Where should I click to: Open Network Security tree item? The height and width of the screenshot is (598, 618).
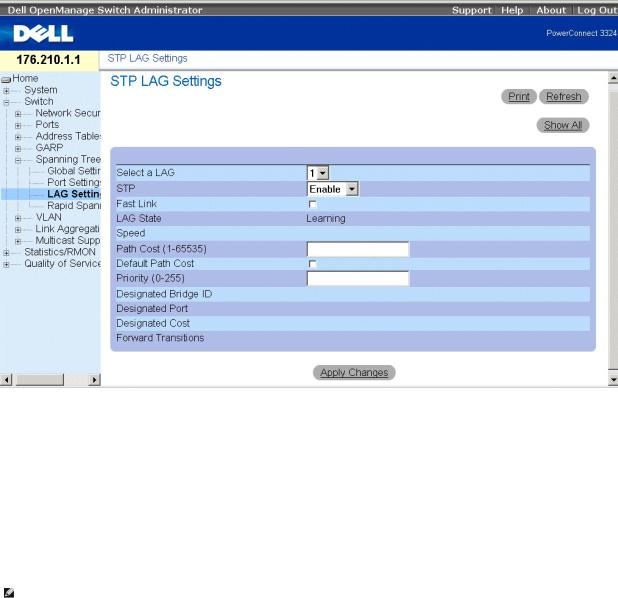[x=68, y=113]
